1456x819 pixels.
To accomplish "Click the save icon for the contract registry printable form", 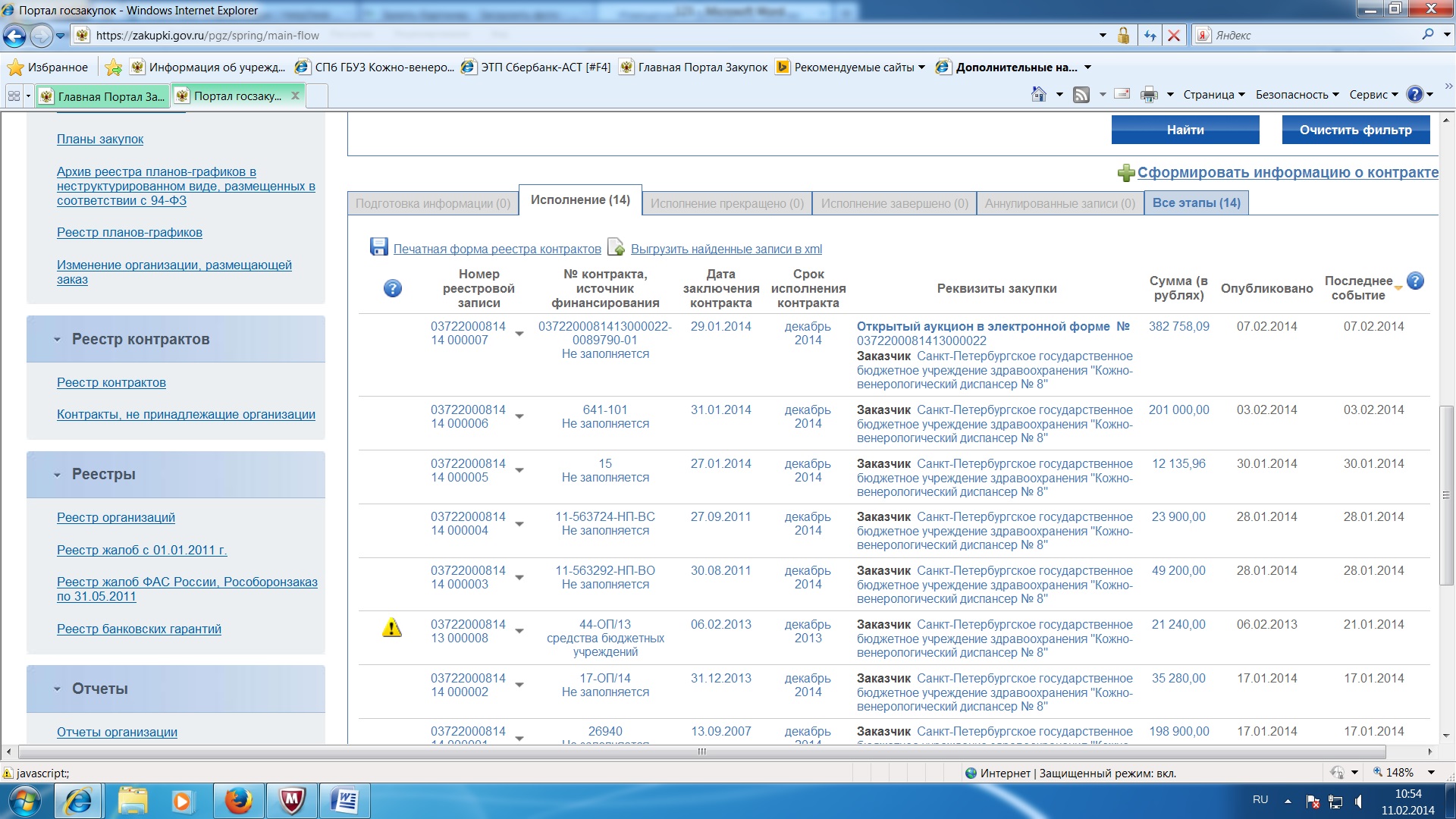I will coord(378,246).
